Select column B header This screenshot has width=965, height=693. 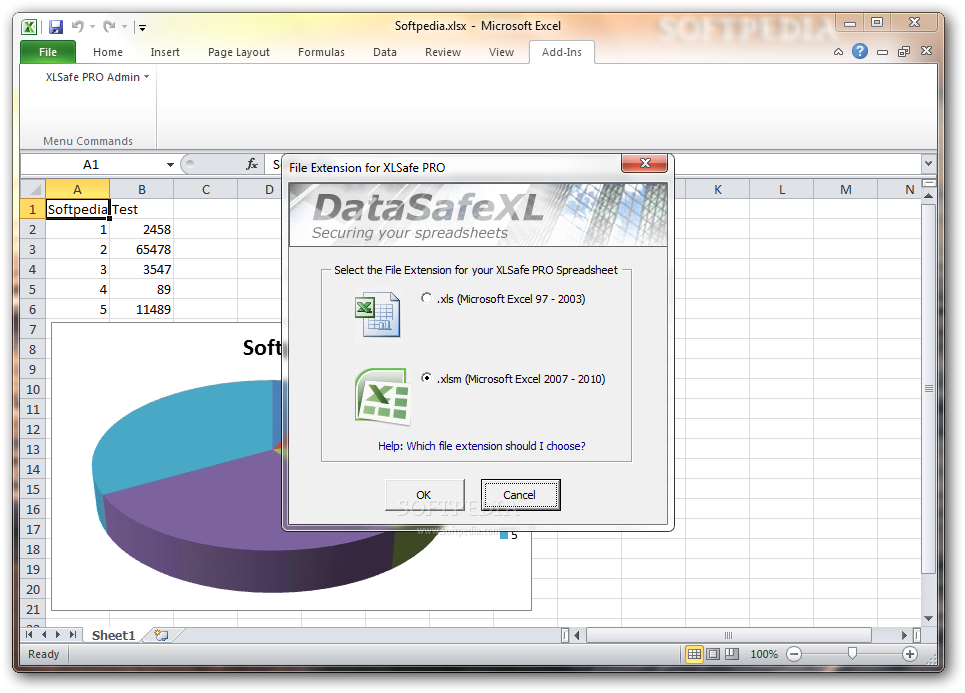point(142,190)
